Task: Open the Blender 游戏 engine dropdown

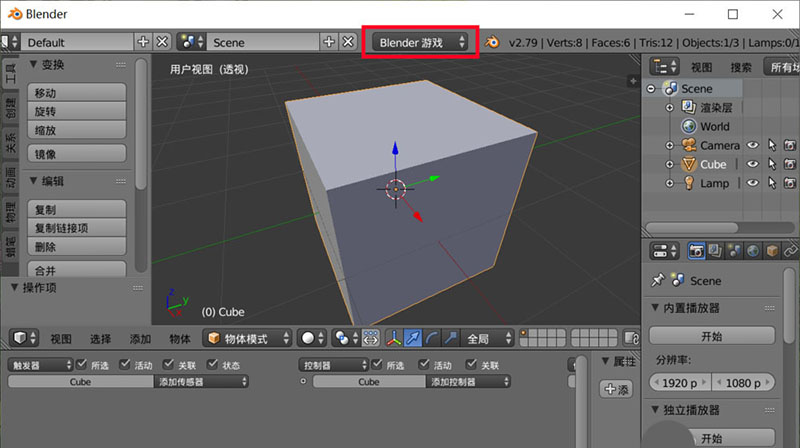Action: [419, 42]
